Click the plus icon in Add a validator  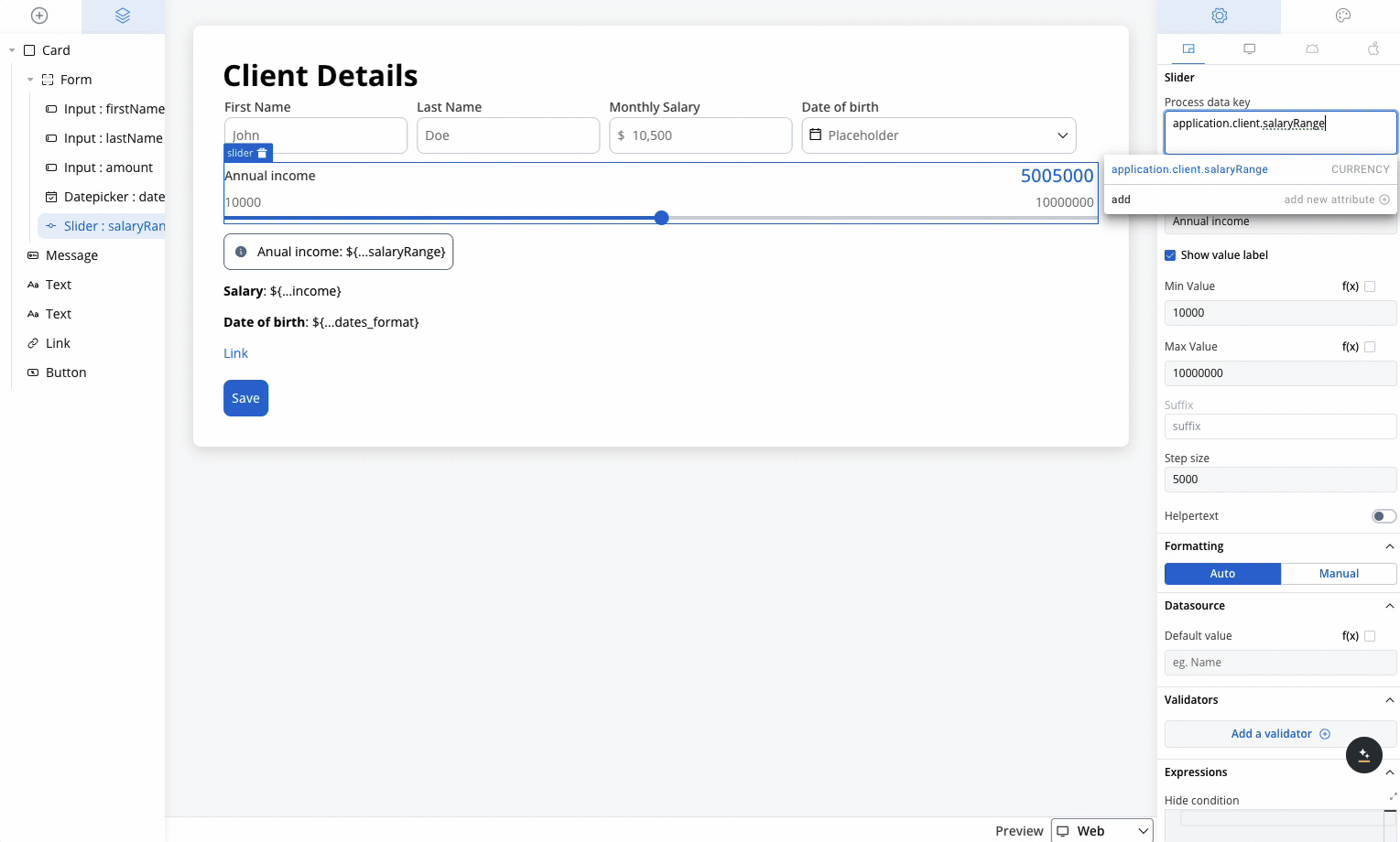coord(1324,734)
